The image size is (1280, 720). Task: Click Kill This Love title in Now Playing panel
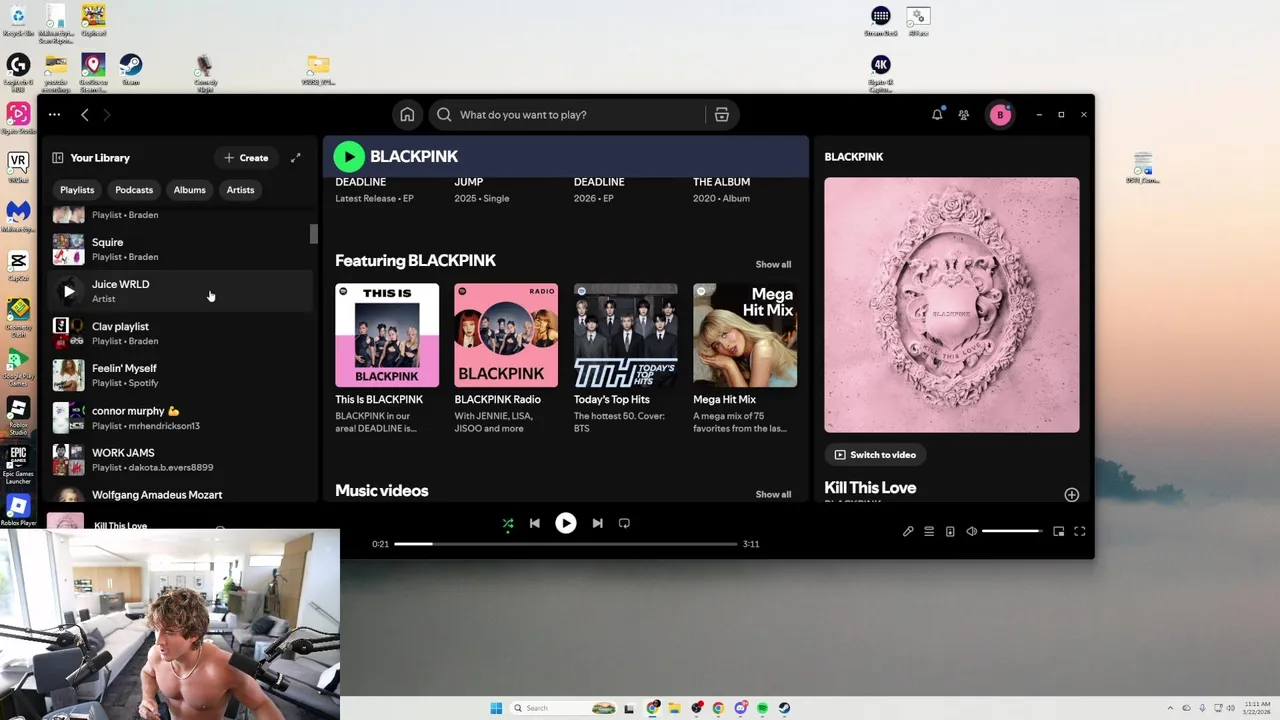pos(870,488)
